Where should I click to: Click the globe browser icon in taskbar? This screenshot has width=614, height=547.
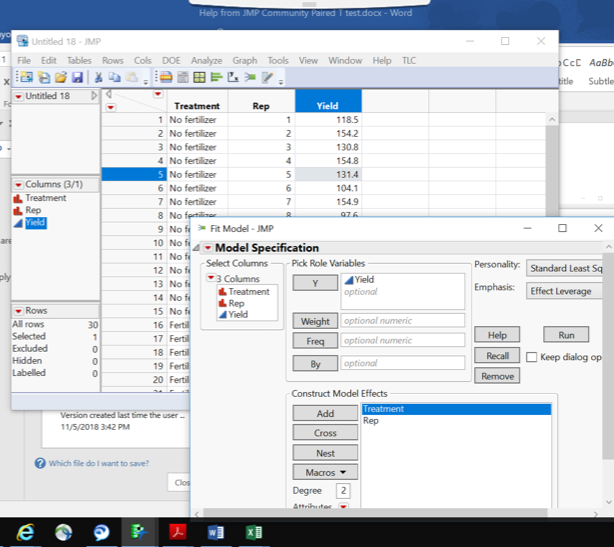[63, 532]
